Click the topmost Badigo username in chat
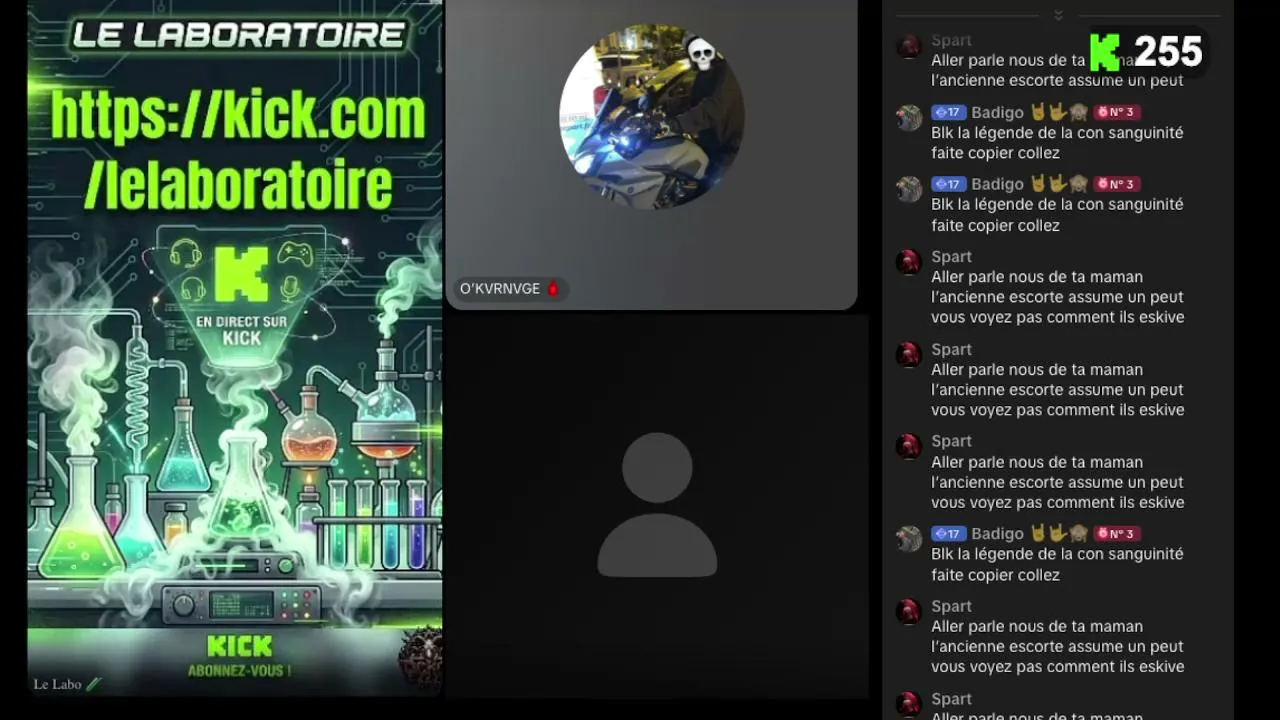 [996, 112]
